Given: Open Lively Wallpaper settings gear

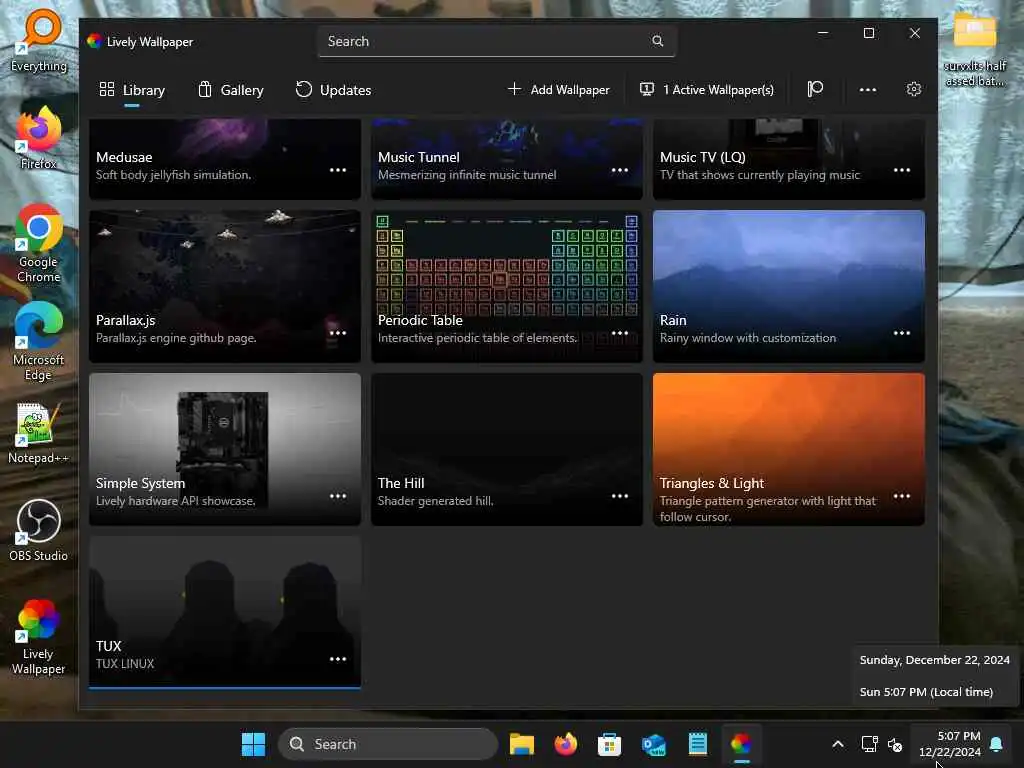Looking at the screenshot, I should 914,89.
